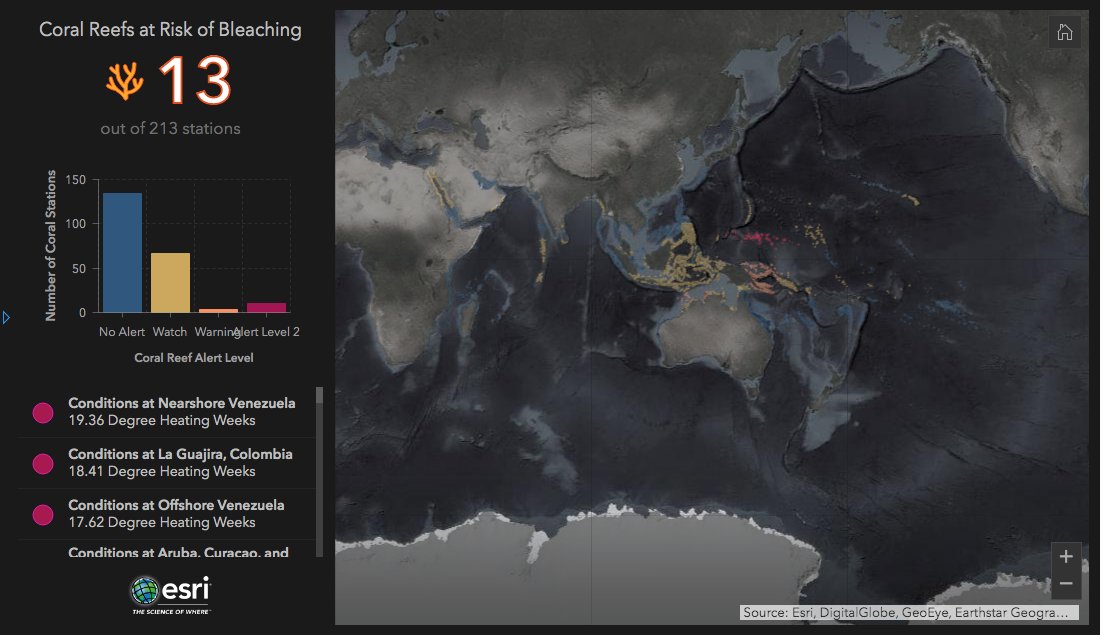
Task: Open Conditions at Aruba, Curacao entry
Action: 167,551
